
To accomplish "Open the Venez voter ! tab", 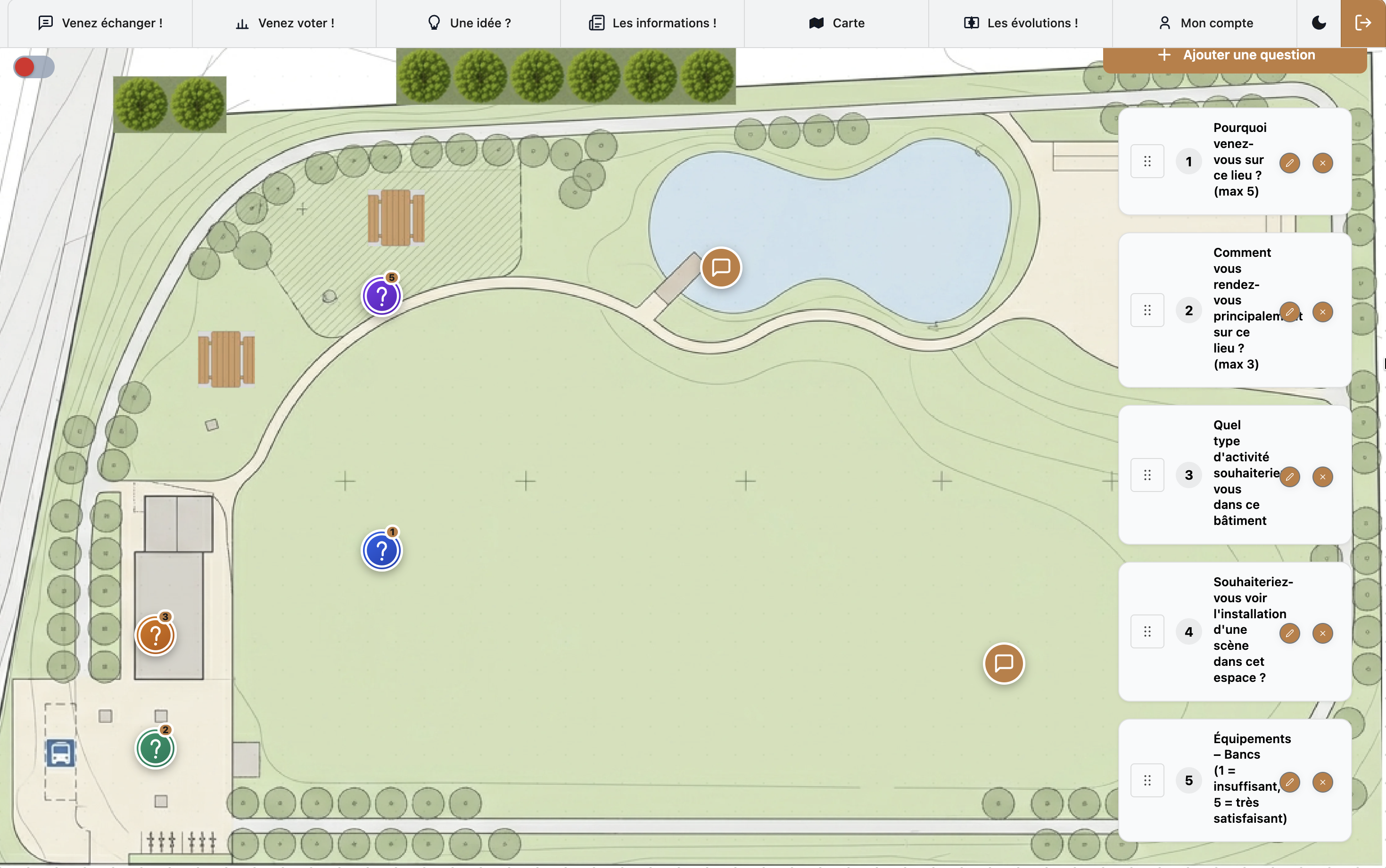I will point(285,23).
